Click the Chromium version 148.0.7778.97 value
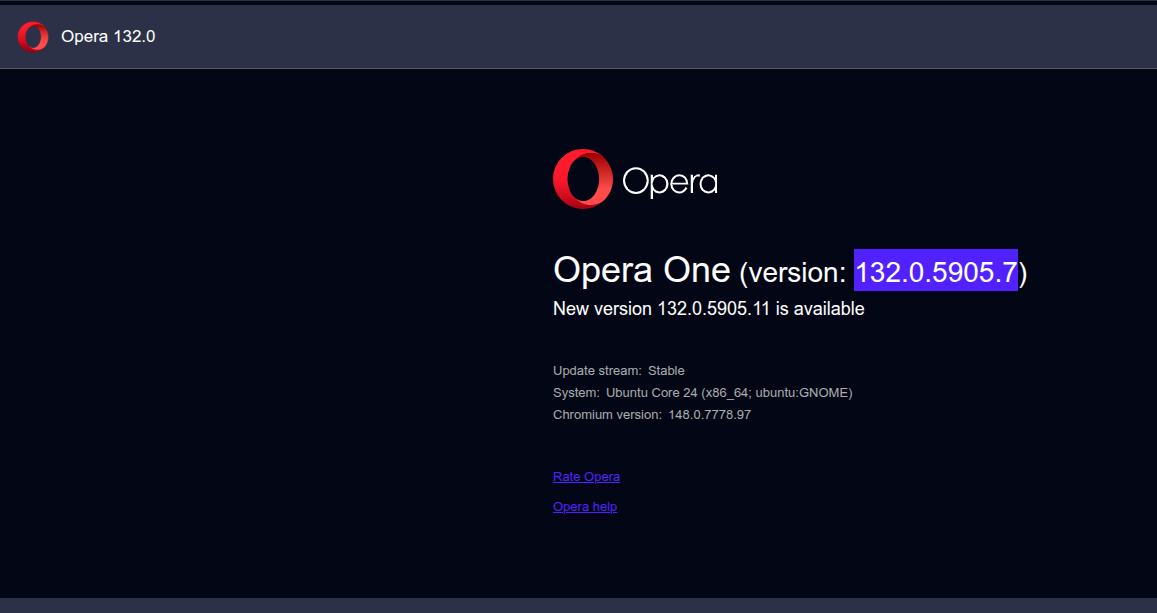 (x=709, y=415)
